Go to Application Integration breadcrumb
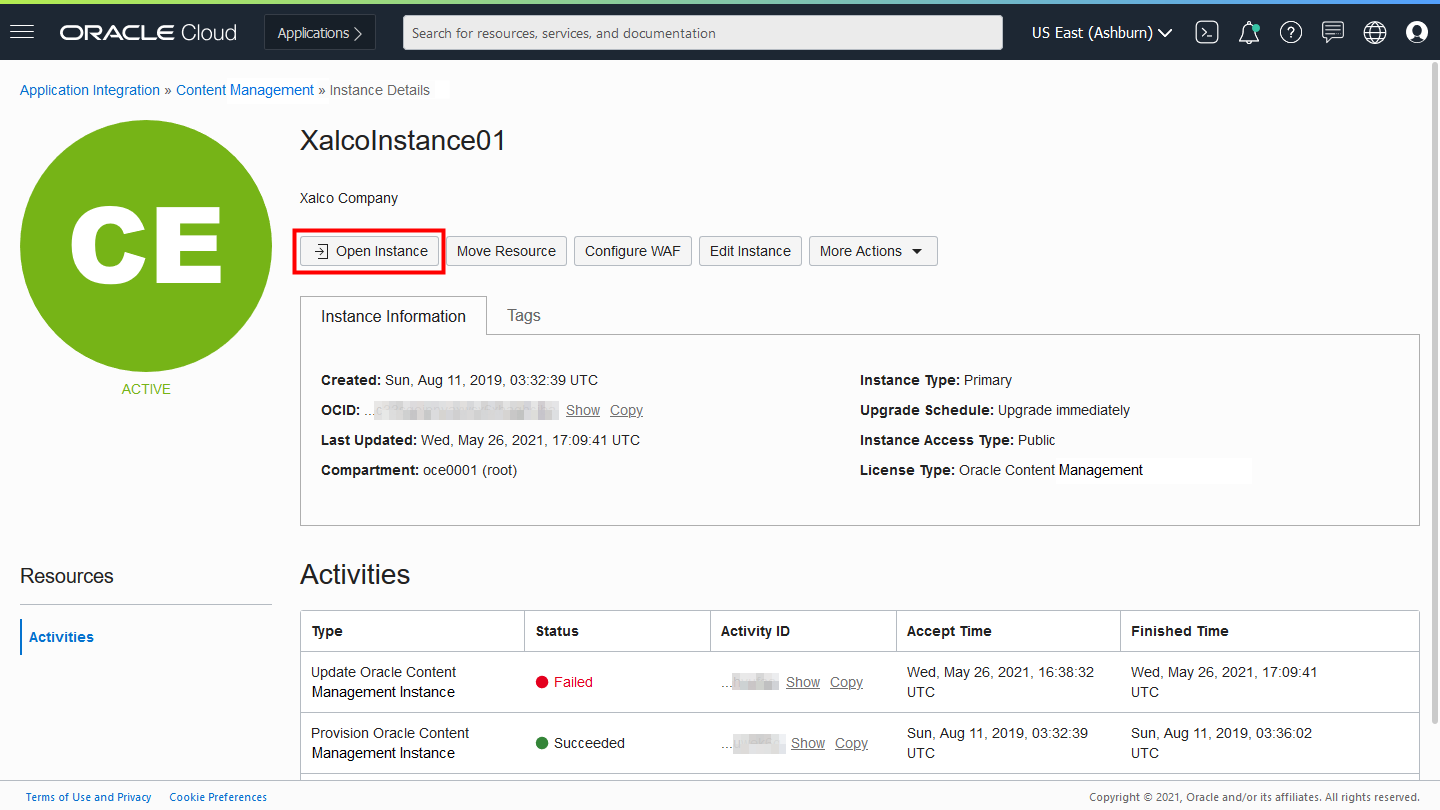 click(x=90, y=90)
